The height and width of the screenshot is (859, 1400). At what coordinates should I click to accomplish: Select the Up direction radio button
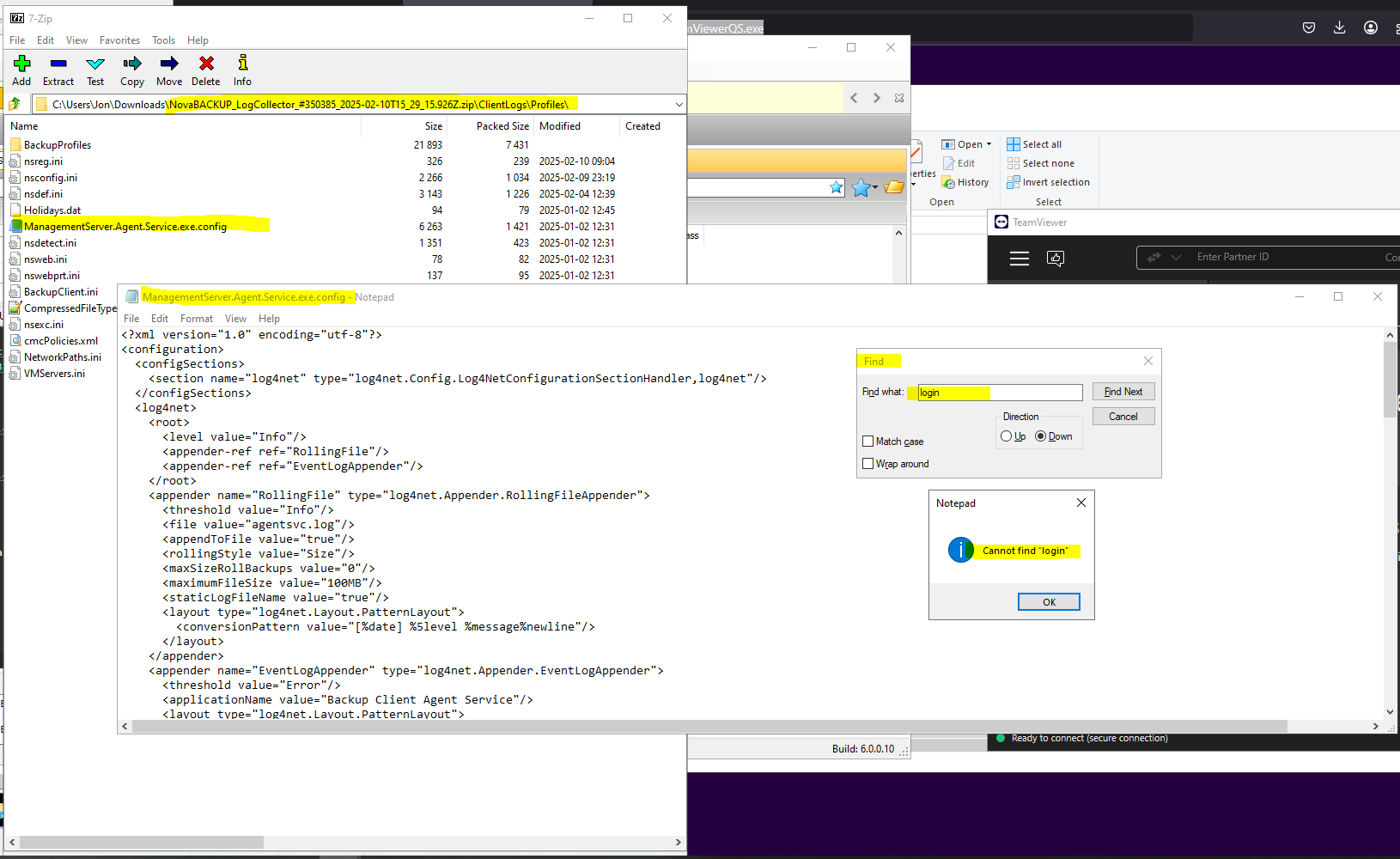click(x=1006, y=436)
